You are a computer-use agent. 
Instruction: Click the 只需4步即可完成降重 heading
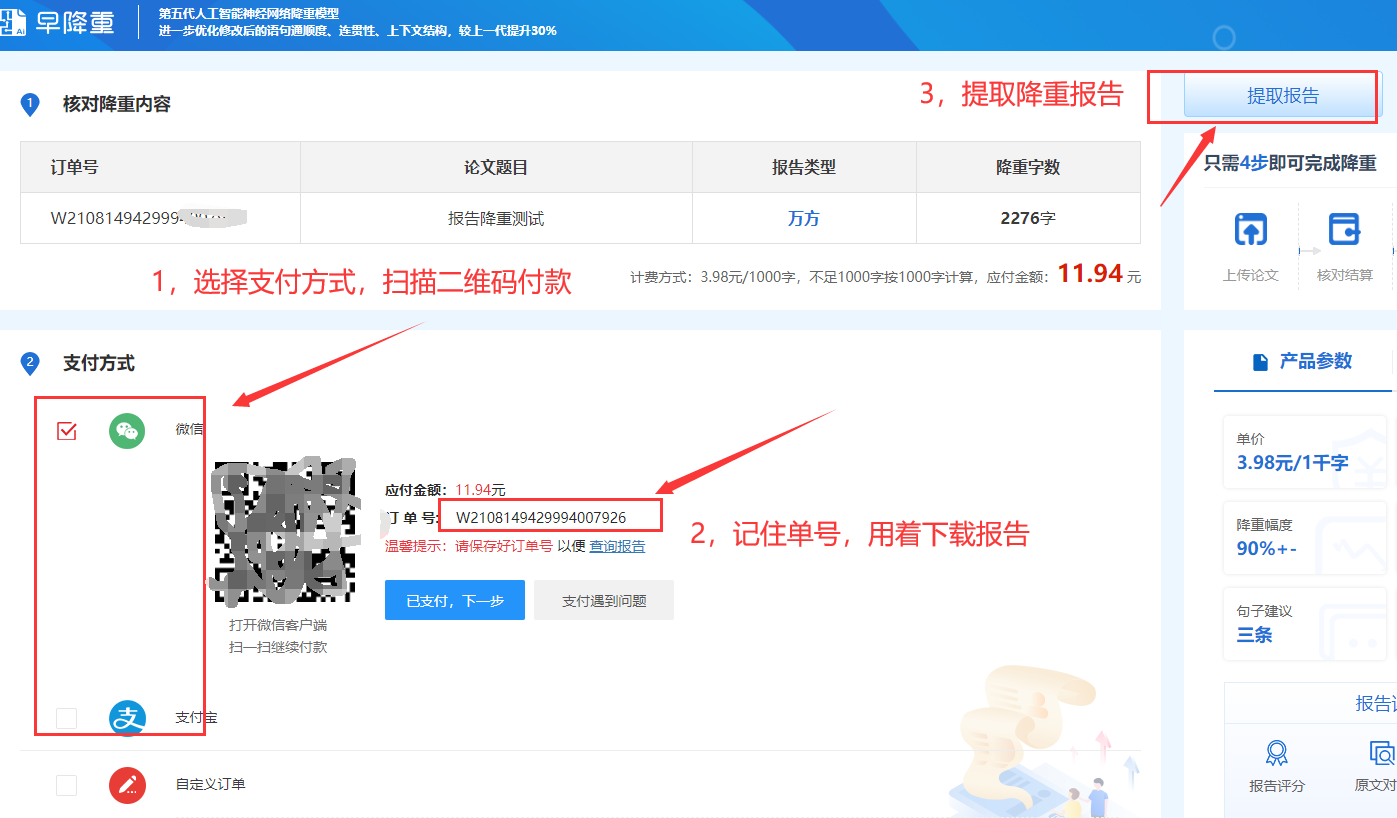pos(1290,163)
